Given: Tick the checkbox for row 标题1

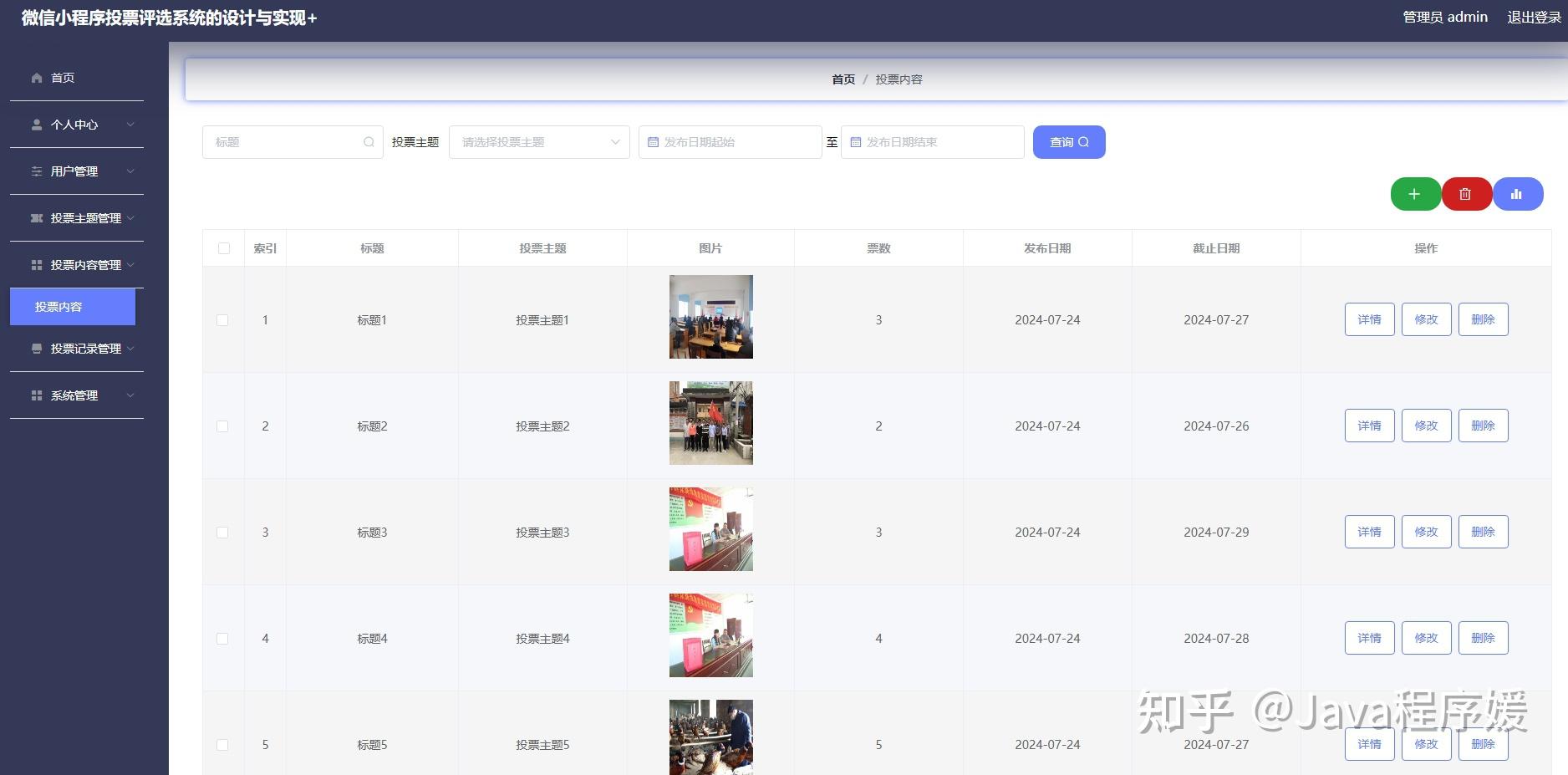Looking at the screenshot, I should click(223, 319).
